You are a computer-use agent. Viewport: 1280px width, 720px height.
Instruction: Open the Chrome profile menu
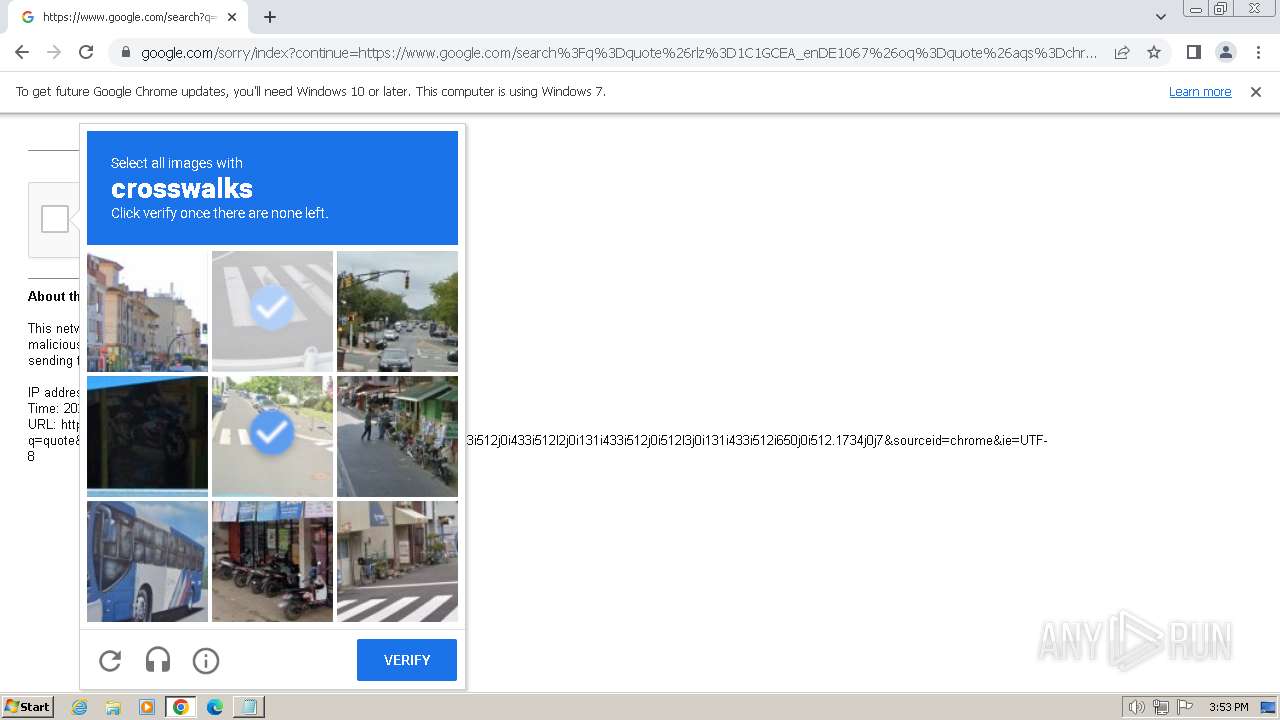pos(1226,52)
